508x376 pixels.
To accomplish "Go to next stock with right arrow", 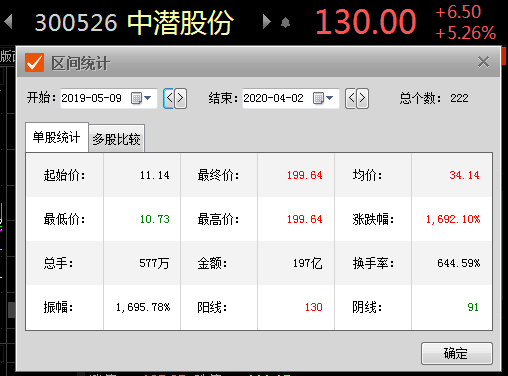I will [267, 22].
